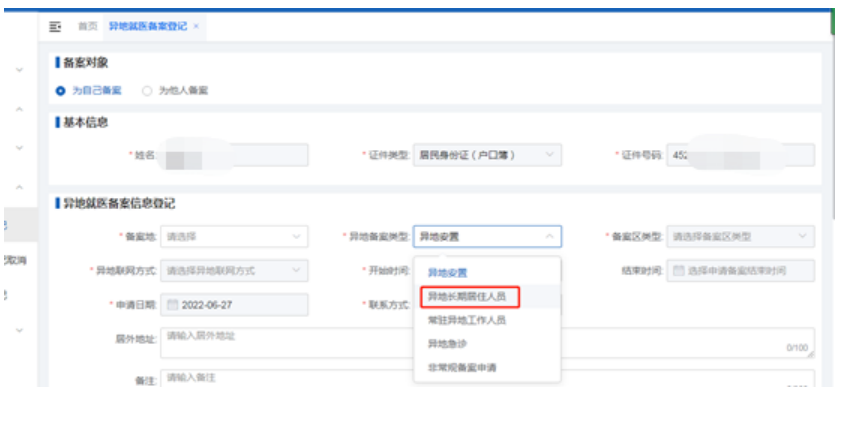Image resolution: width=844 pixels, height=422 pixels.
Task: Select the 为他人备案 radio button
Action: click(x=147, y=90)
